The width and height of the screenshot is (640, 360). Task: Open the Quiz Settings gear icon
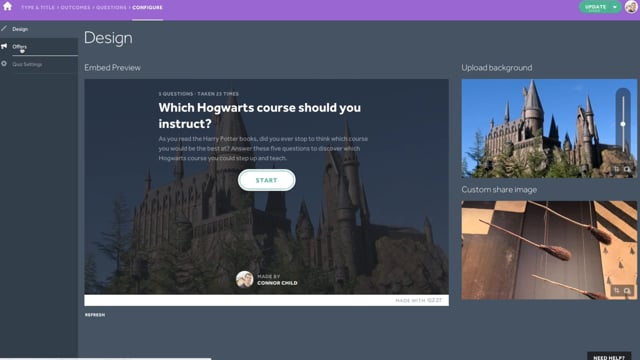click(4, 64)
